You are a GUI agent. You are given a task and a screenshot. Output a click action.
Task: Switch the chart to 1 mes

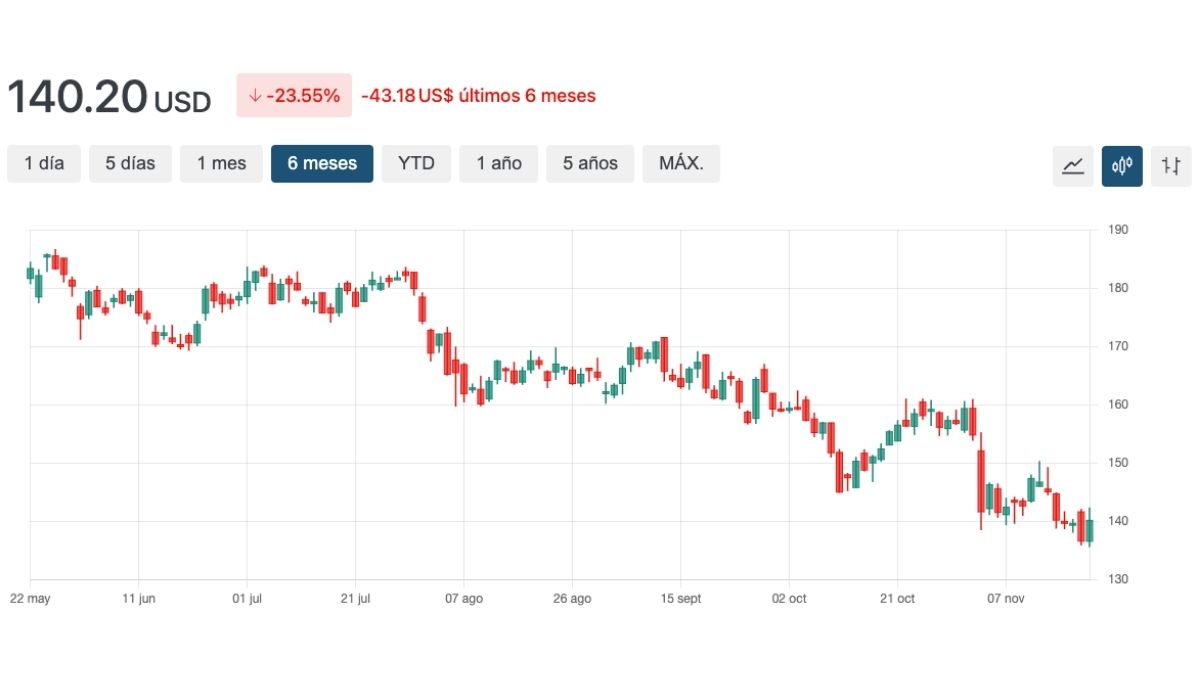pos(221,164)
